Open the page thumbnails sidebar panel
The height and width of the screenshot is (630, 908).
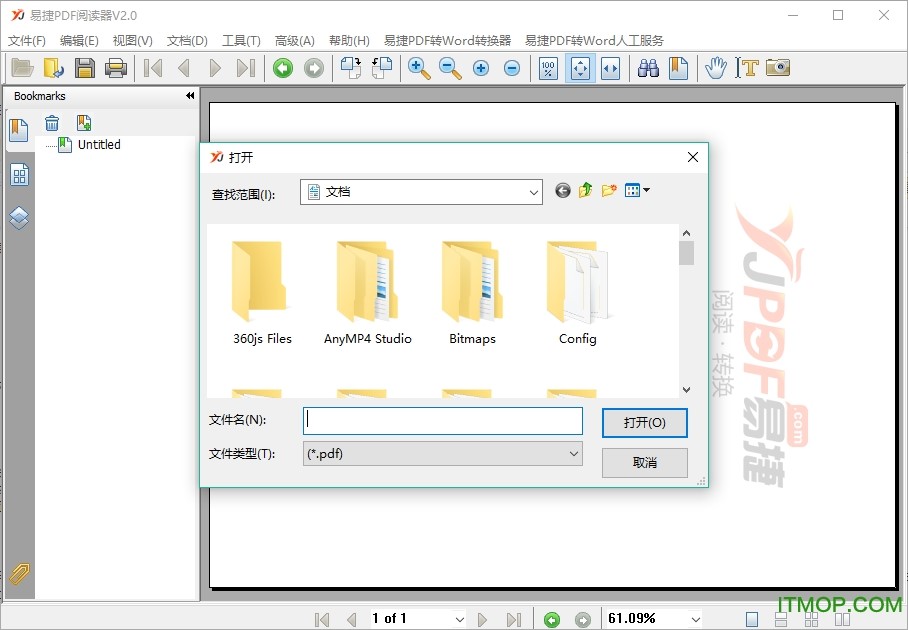[19, 174]
